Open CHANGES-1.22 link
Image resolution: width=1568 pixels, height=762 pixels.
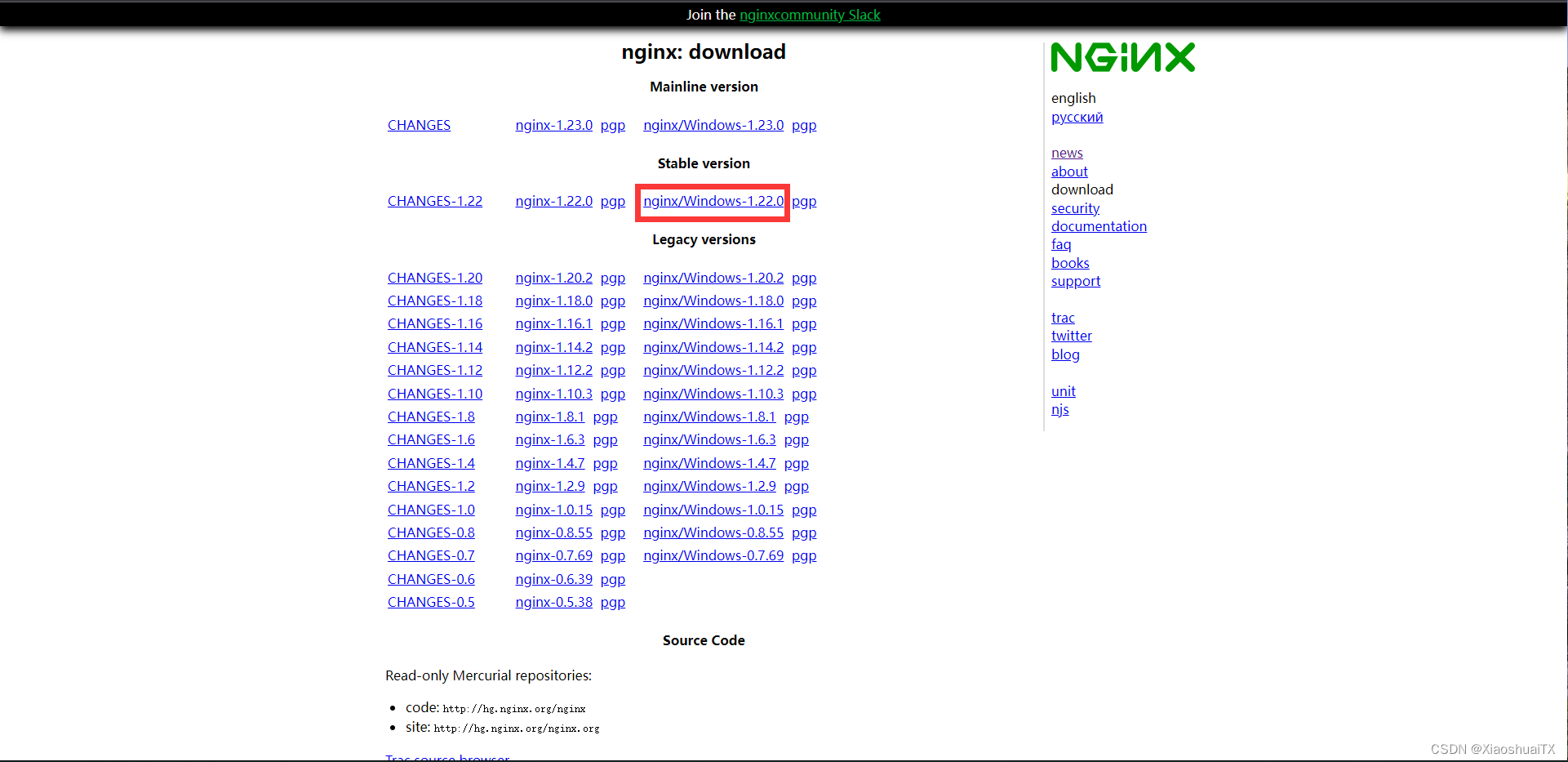pyautogui.click(x=435, y=201)
